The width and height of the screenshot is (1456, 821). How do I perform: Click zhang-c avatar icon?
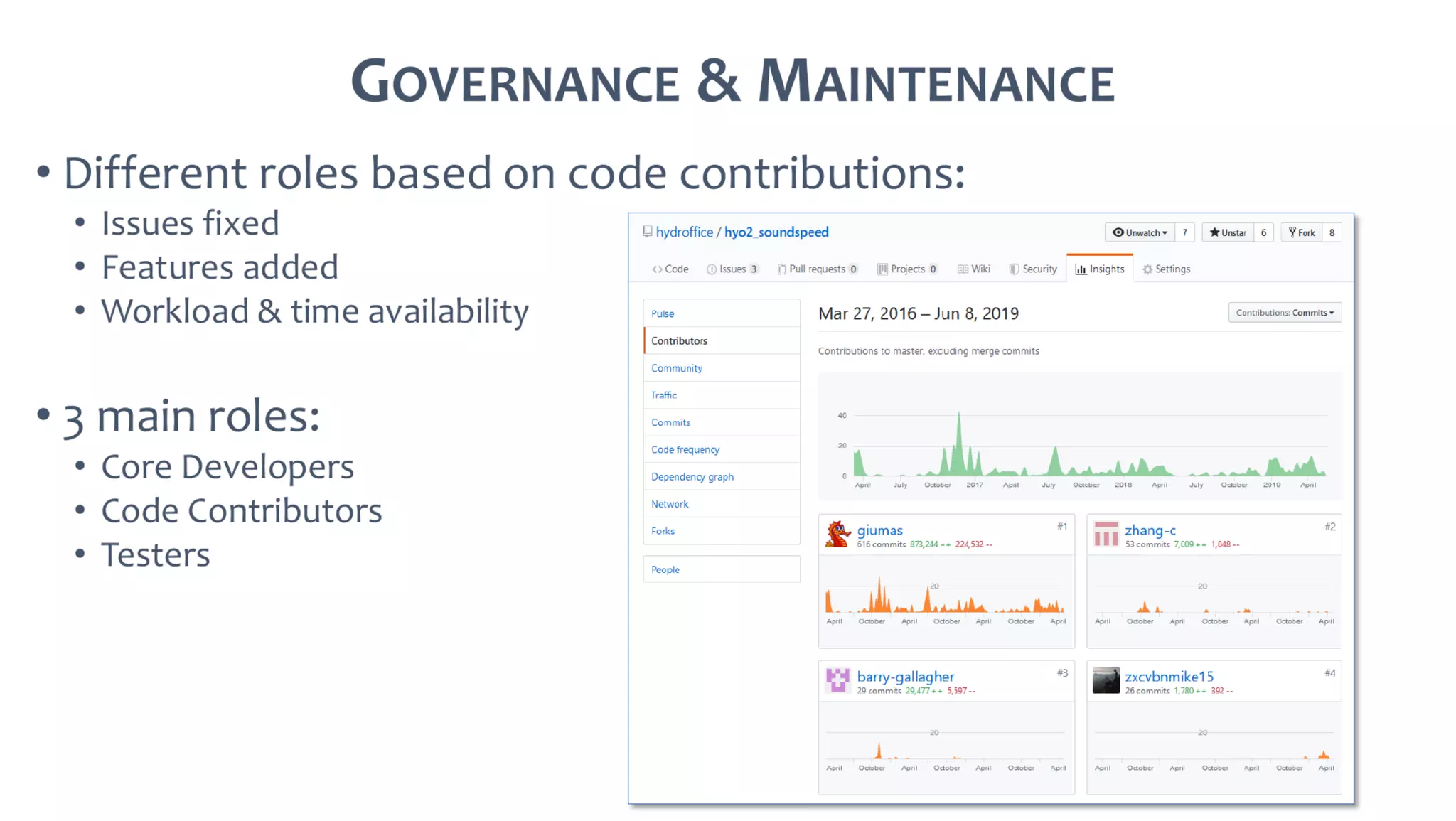click(x=1106, y=535)
